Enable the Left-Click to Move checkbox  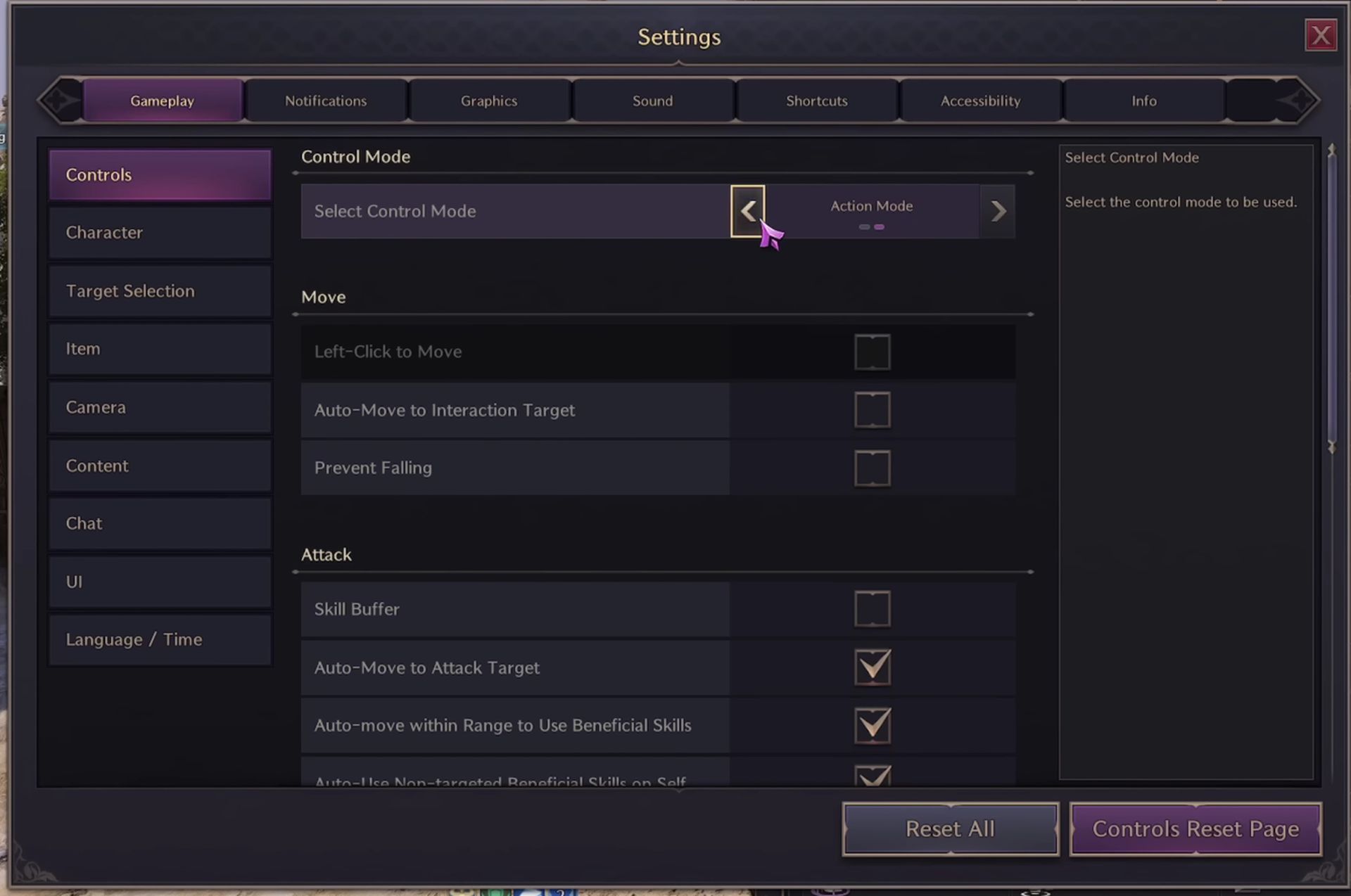[x=870, y=351]
